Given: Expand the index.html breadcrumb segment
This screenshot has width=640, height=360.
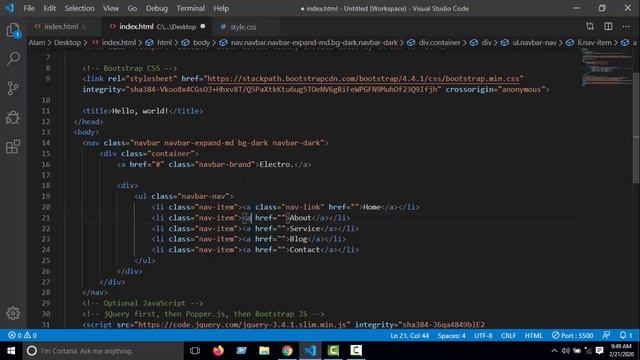Looking at the screenshot, I should [119, 42].
